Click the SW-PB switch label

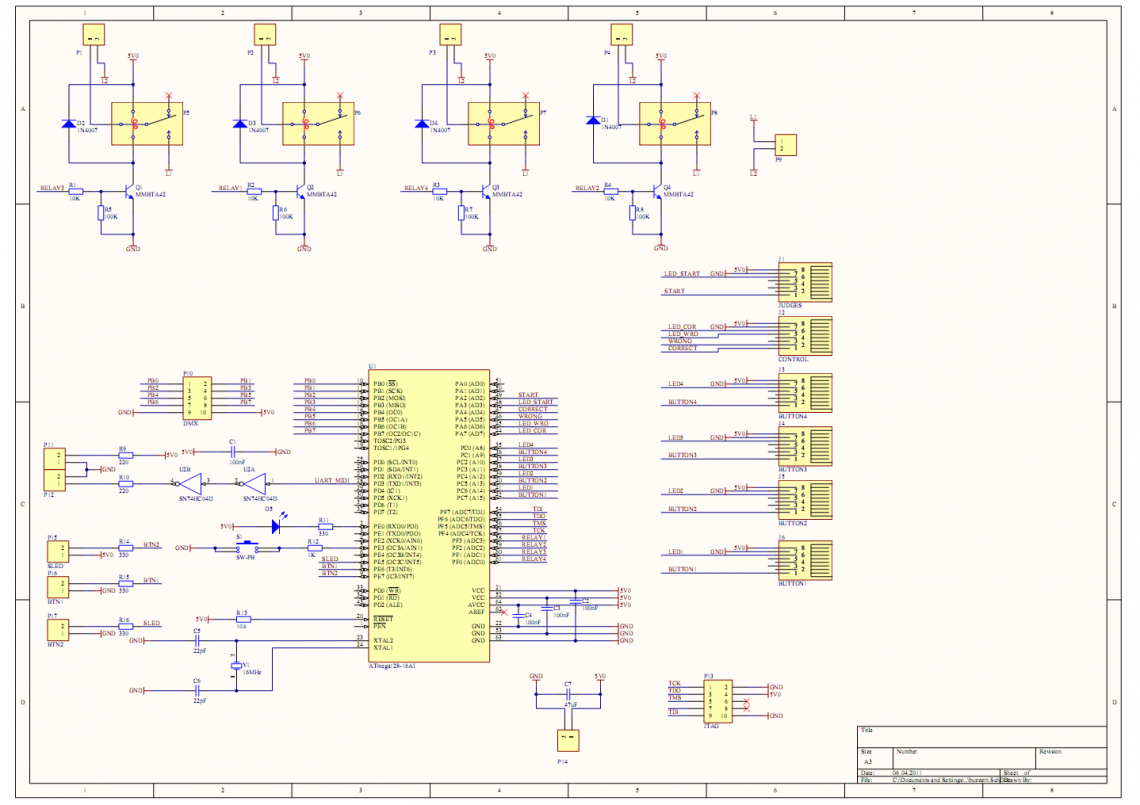pos(246,557)
